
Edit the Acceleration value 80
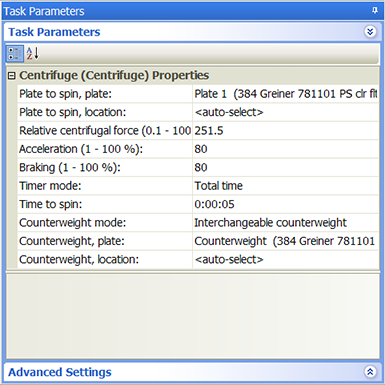(x=286, y=149)
